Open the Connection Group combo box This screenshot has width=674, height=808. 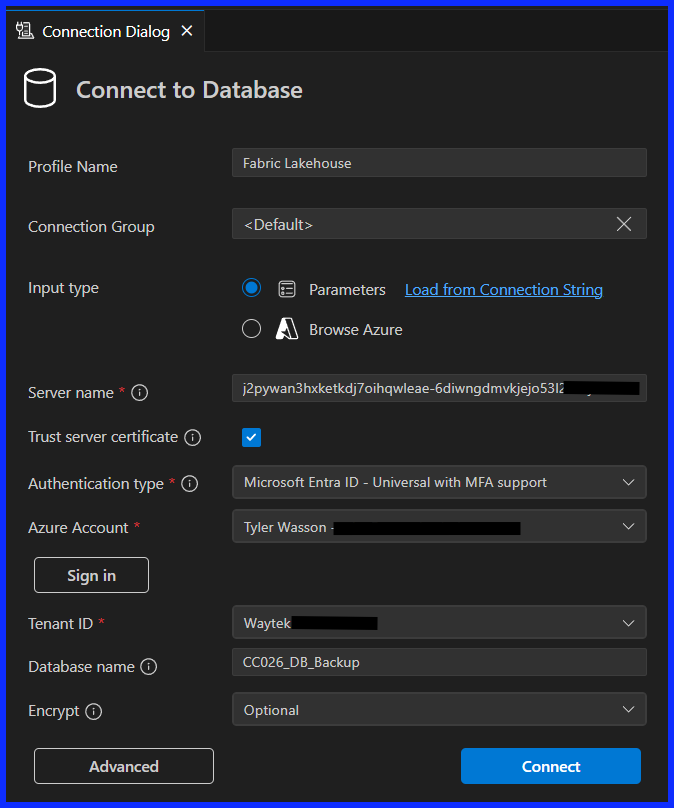pyautogui.click(x=439, y=224)
